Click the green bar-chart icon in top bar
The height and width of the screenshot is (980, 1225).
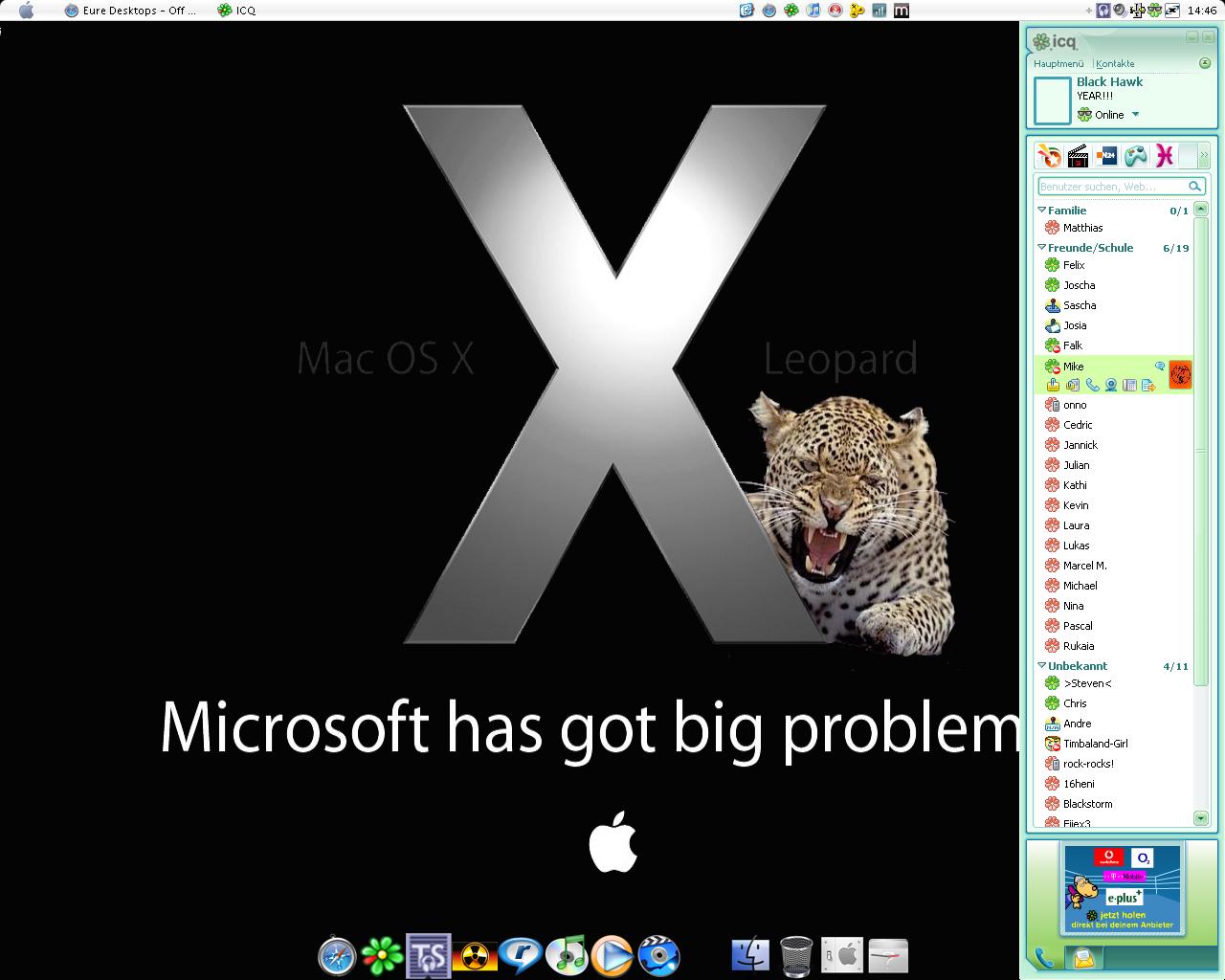[879, 11]
